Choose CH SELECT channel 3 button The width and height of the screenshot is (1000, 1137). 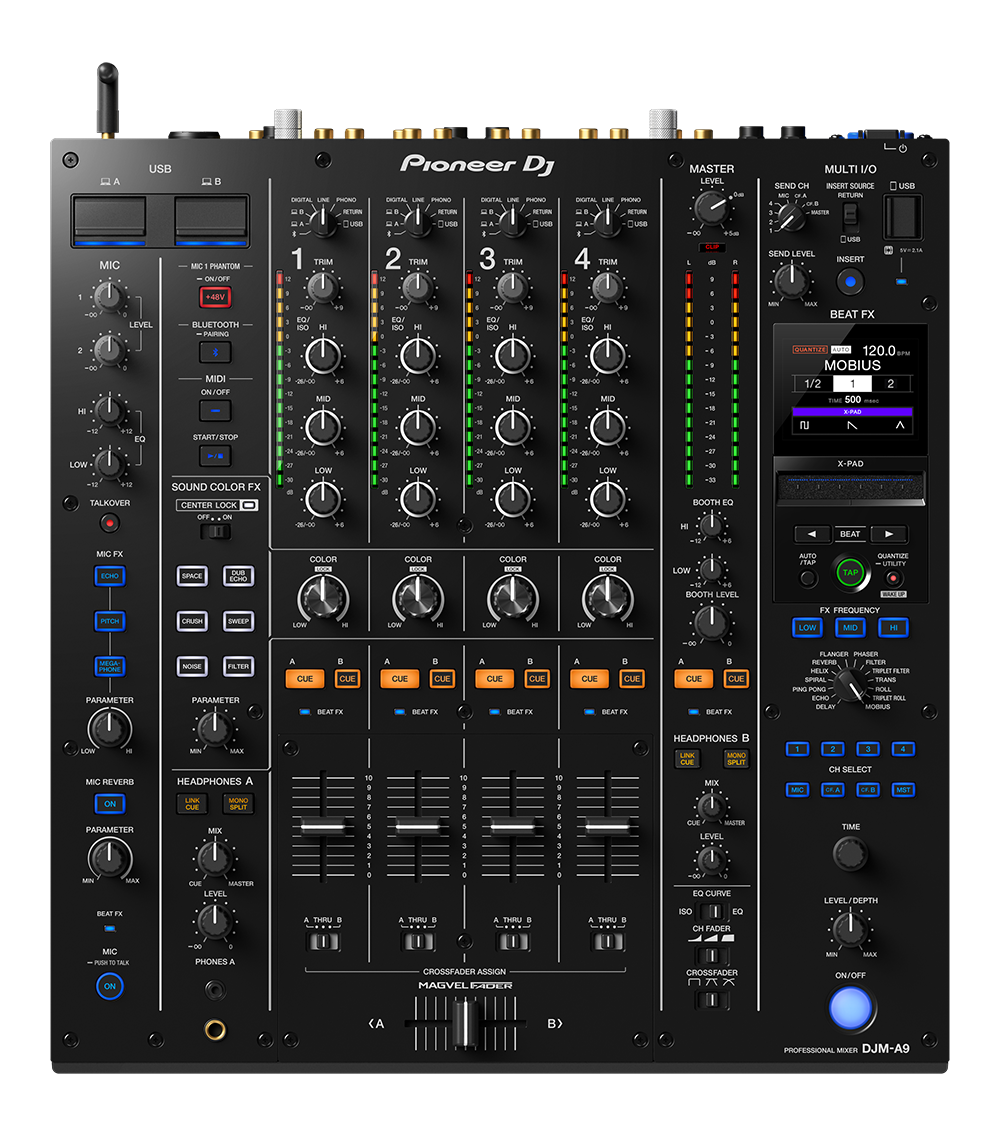click(867, 749)
